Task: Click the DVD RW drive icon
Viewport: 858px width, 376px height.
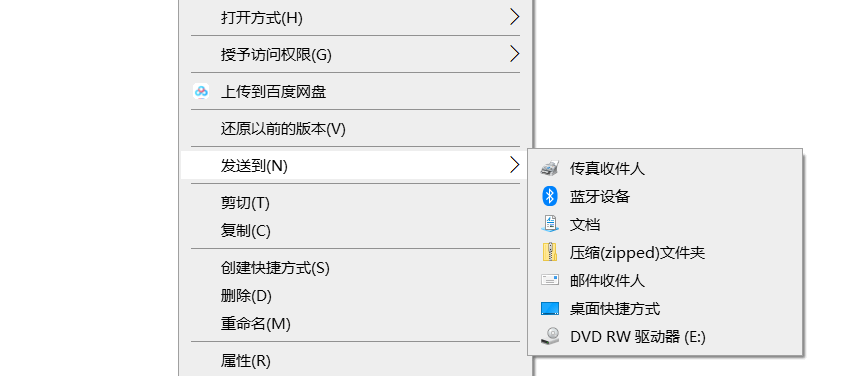Action: pos(549,336)
